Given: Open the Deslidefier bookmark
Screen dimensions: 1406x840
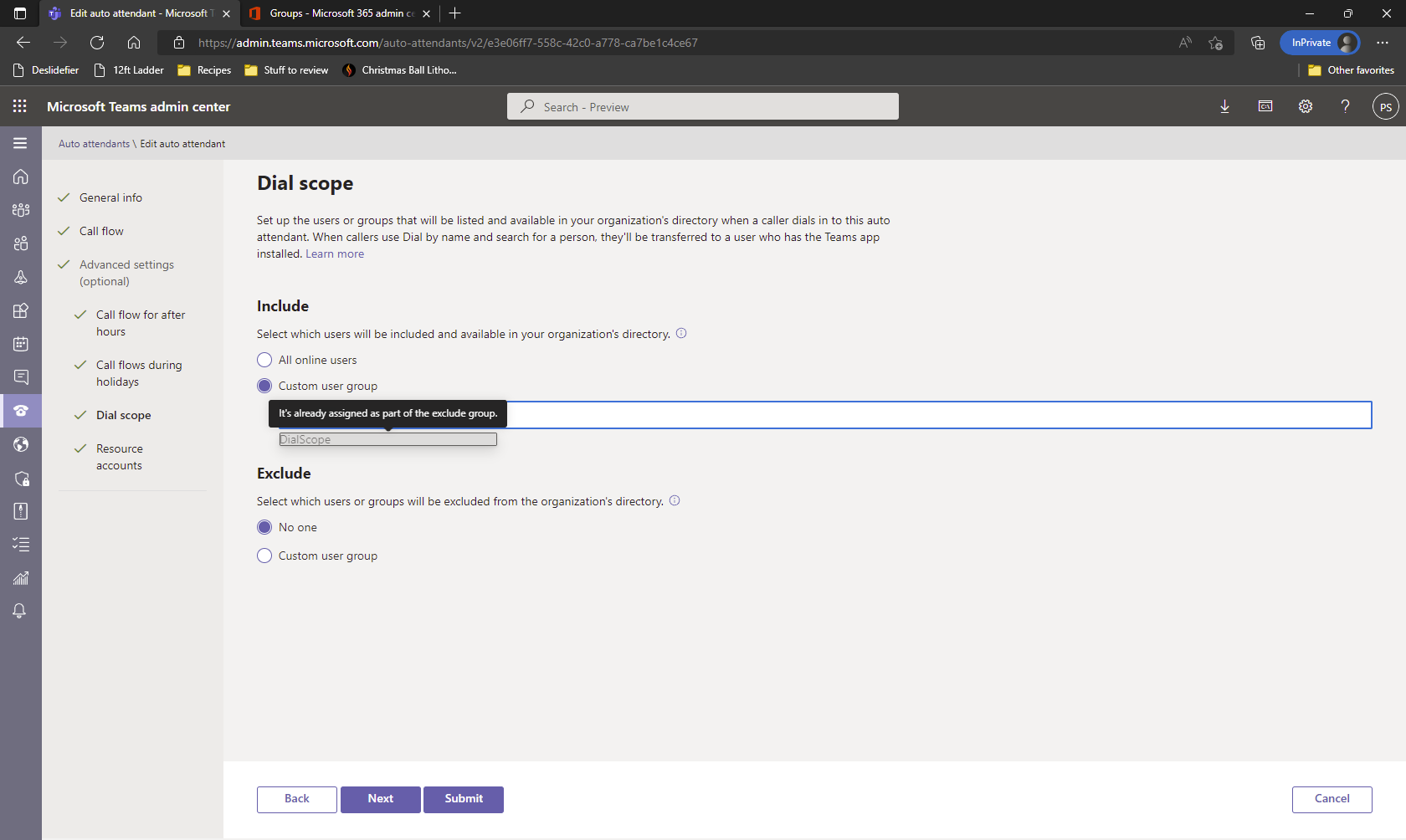Looking at the screenshot, I should [x=46, y=70].
